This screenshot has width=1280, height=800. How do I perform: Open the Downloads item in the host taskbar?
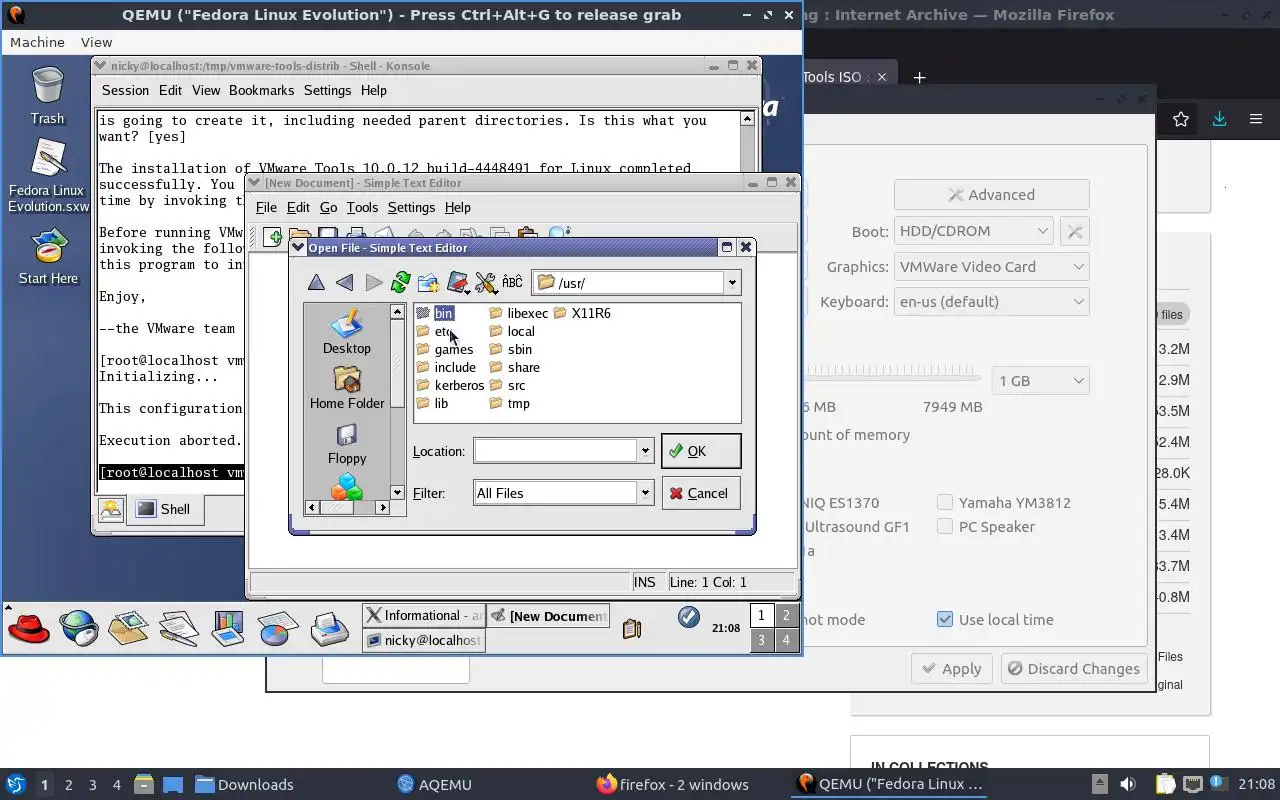244,785
